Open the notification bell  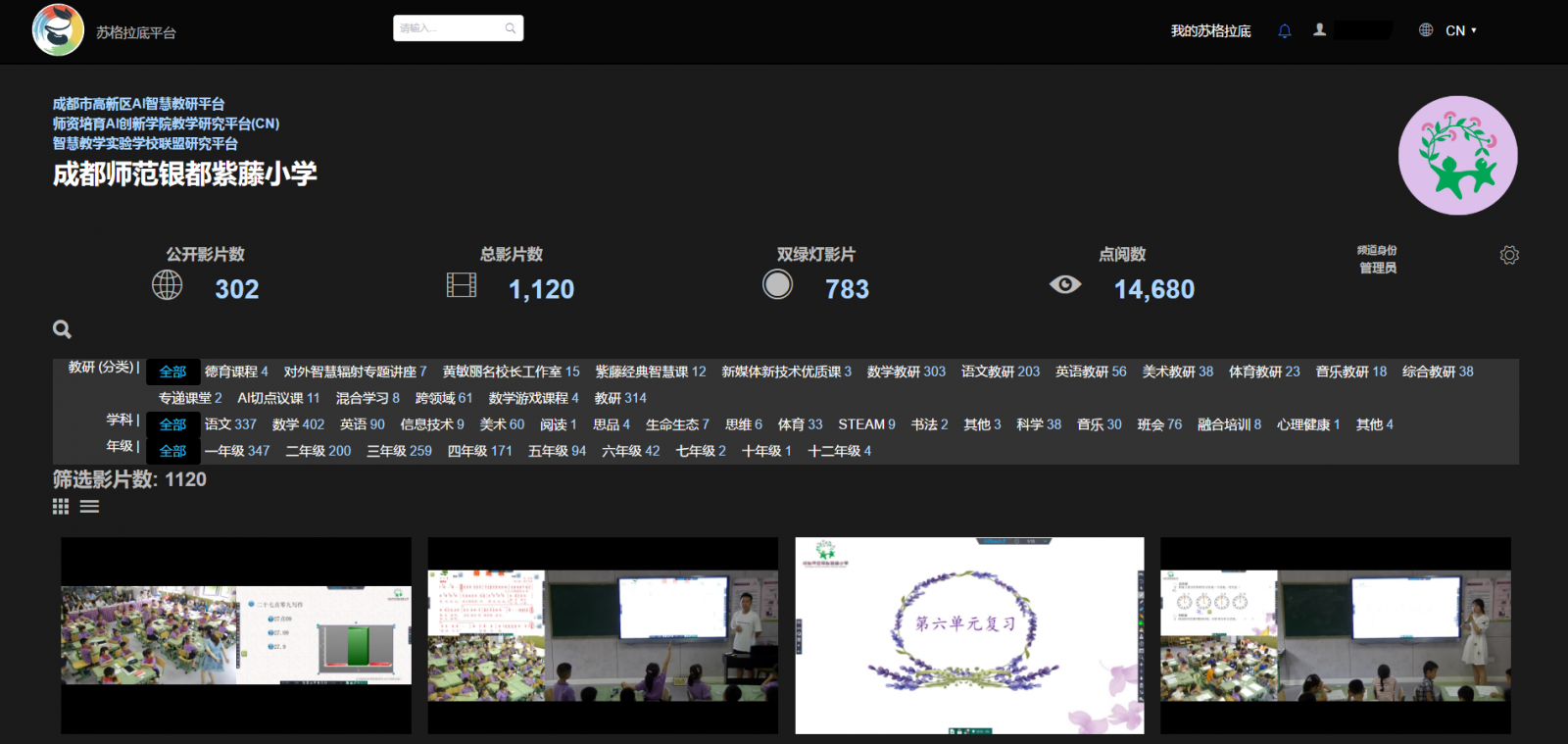pos(1284,31)
